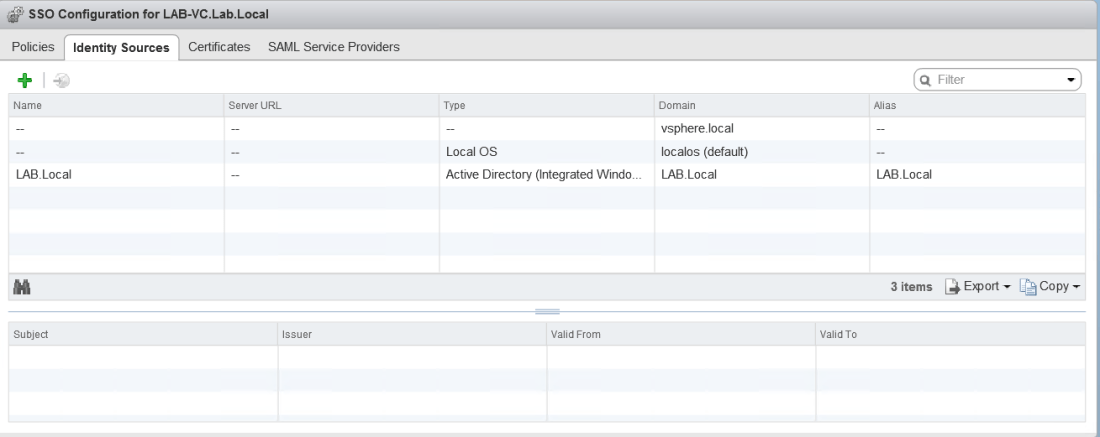Sort by the Server URL column header
The image size is (1100, 437).
(330, 105)
